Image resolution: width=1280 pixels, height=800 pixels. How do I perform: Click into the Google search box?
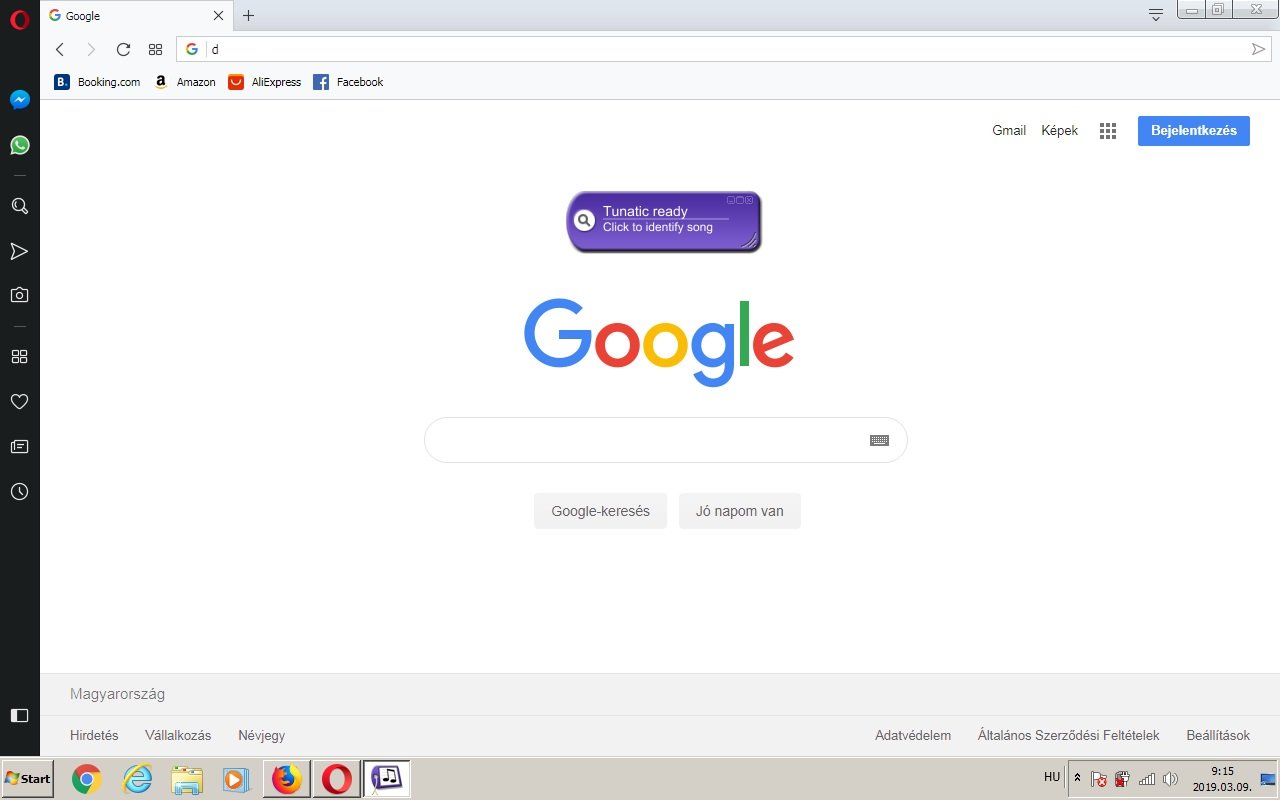tap(665, 440)
